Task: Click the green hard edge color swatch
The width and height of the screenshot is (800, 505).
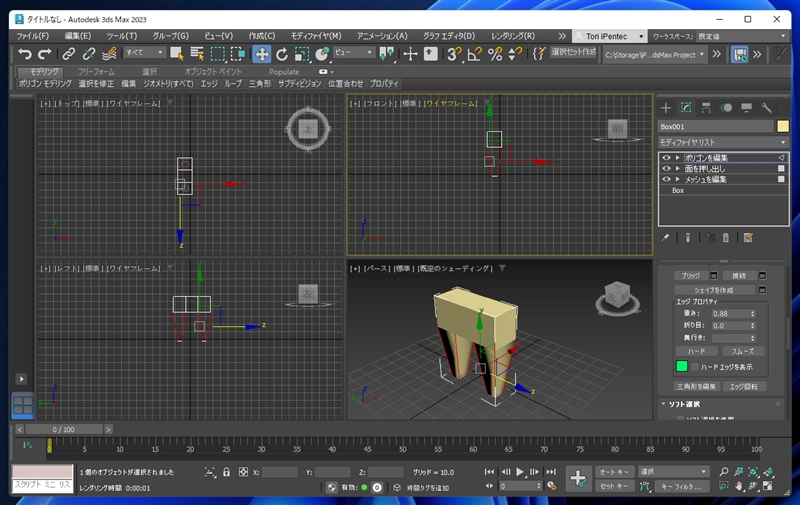Action: [x=682, y=366]
